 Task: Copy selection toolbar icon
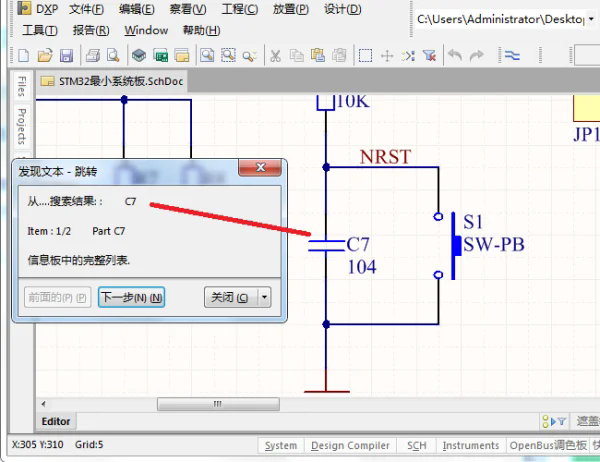pyautogui.click(x=297, y=56)
